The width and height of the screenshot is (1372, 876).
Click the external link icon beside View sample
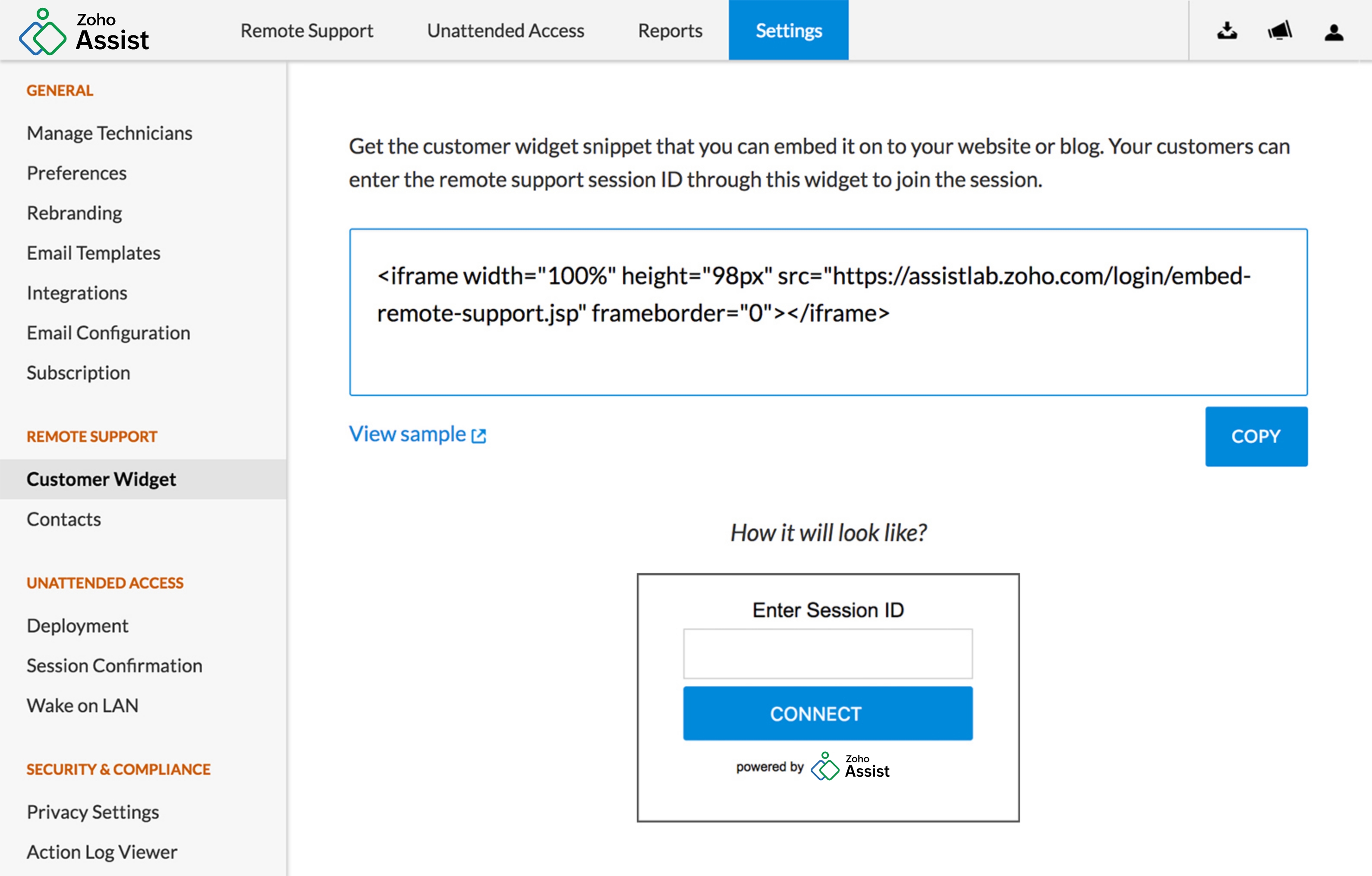click(478, 436)
